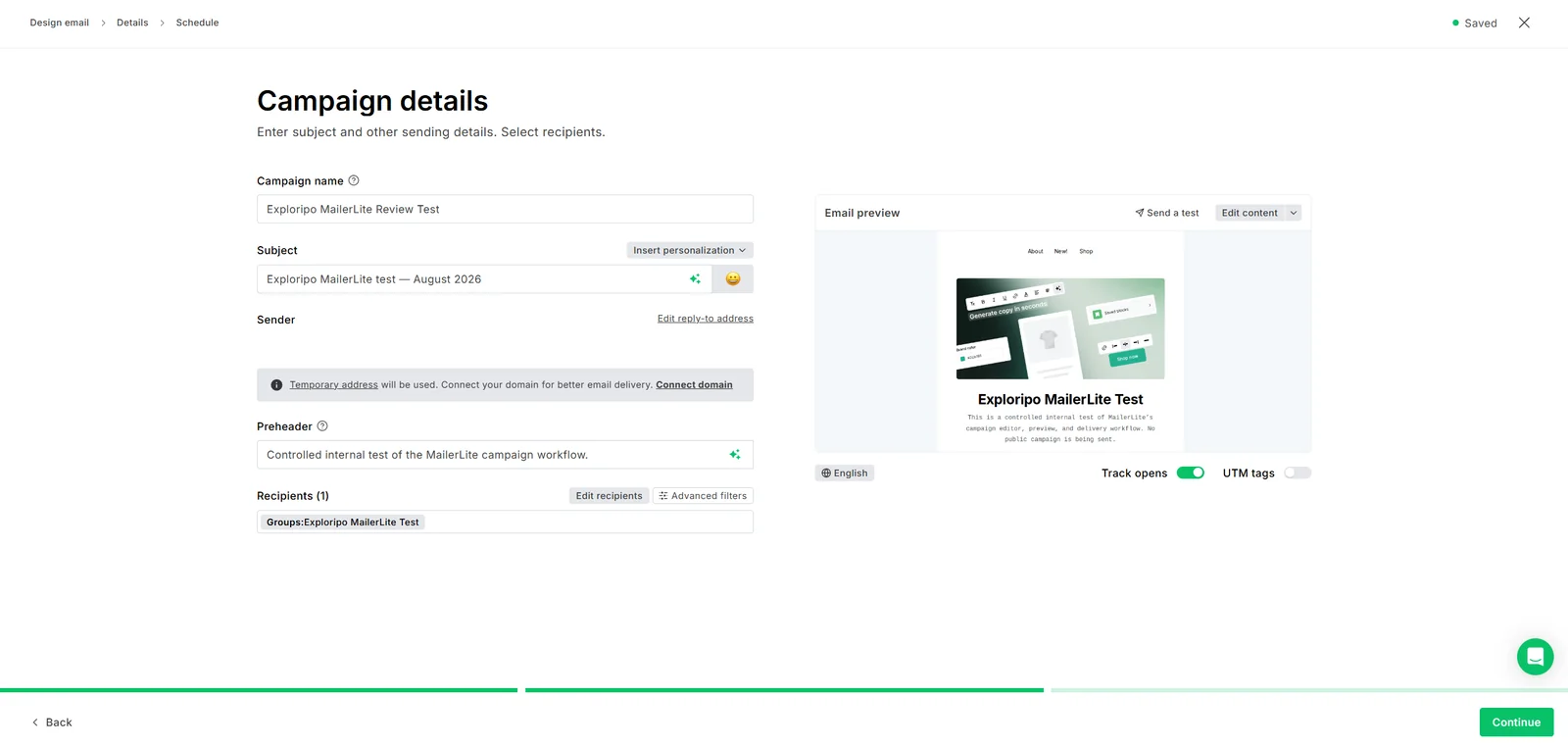Click Edit content button
1568x747 pixels.
click(1249, 213)
